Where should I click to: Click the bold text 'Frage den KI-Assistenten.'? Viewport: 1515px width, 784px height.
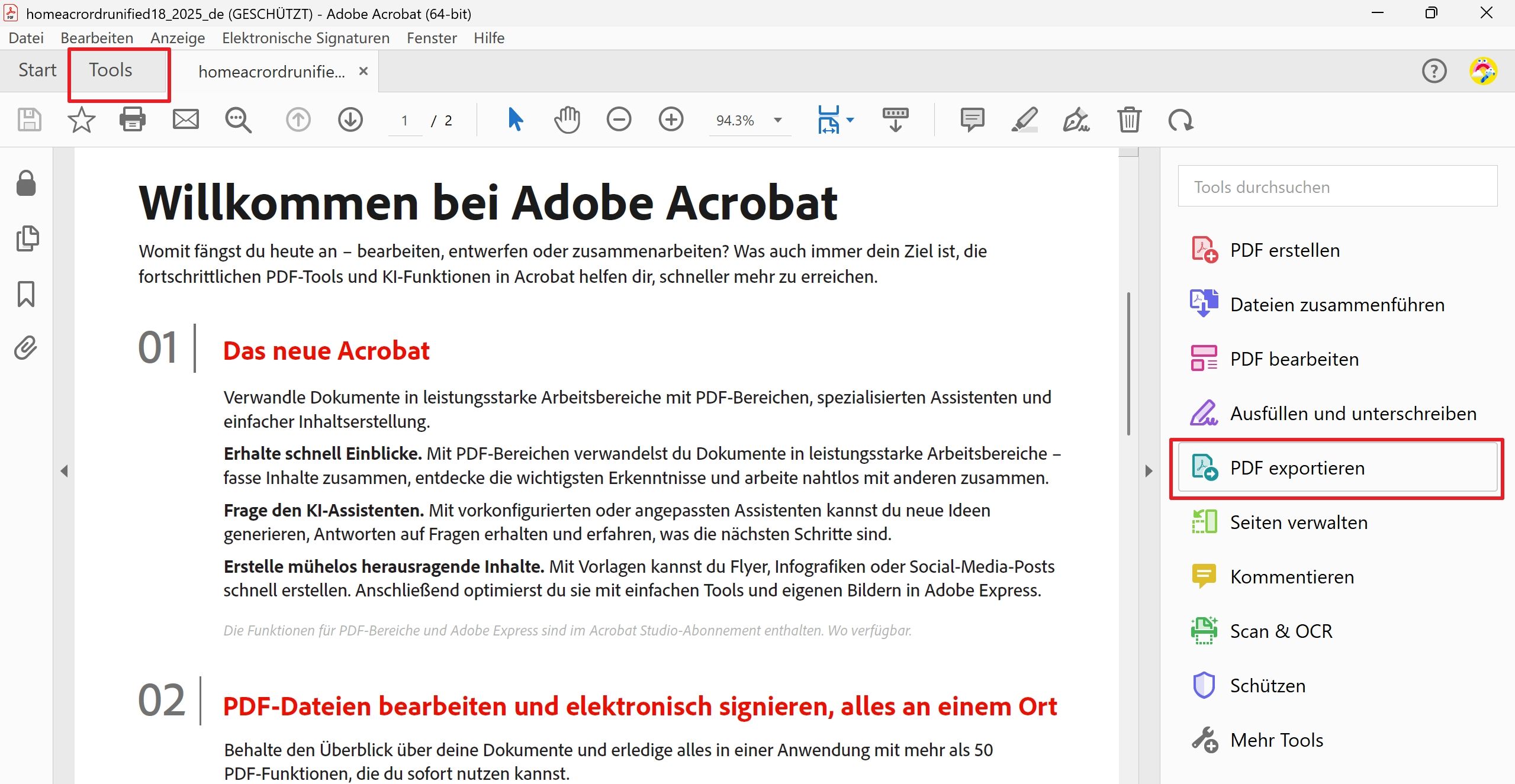[323, 510]
